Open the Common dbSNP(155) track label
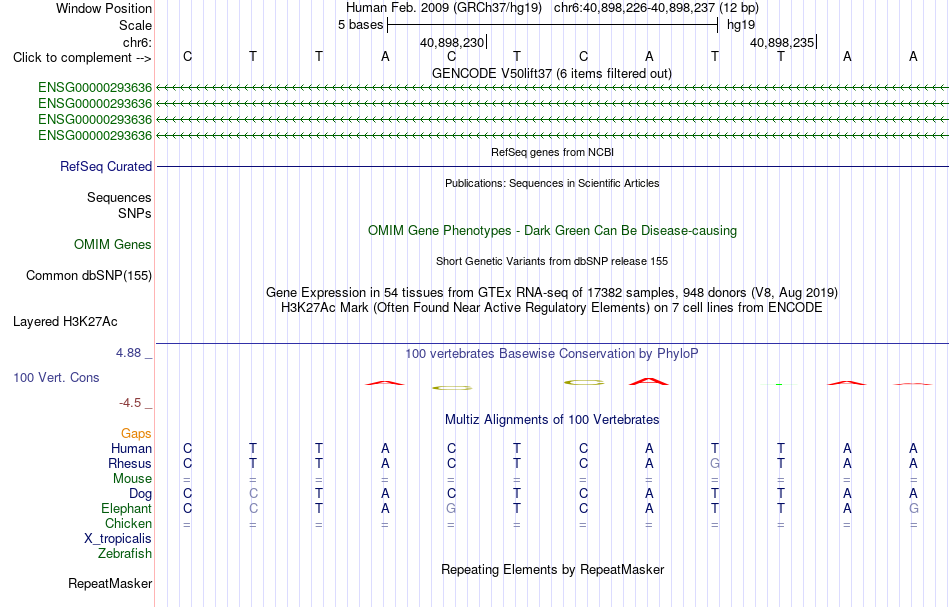Viewport: 950px width, 607px height. tap(88, 276)
